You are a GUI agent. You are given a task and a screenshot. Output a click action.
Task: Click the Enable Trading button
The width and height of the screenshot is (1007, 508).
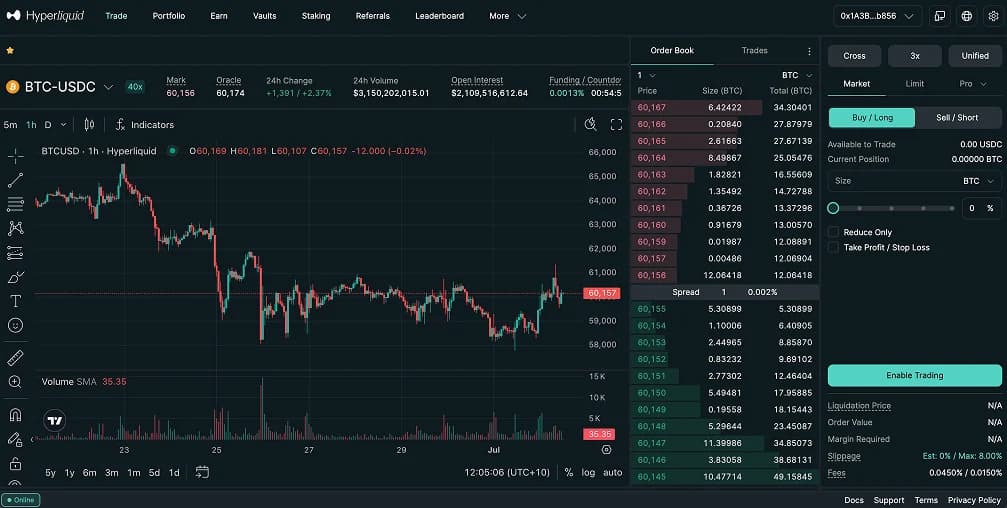coord(914,375)
